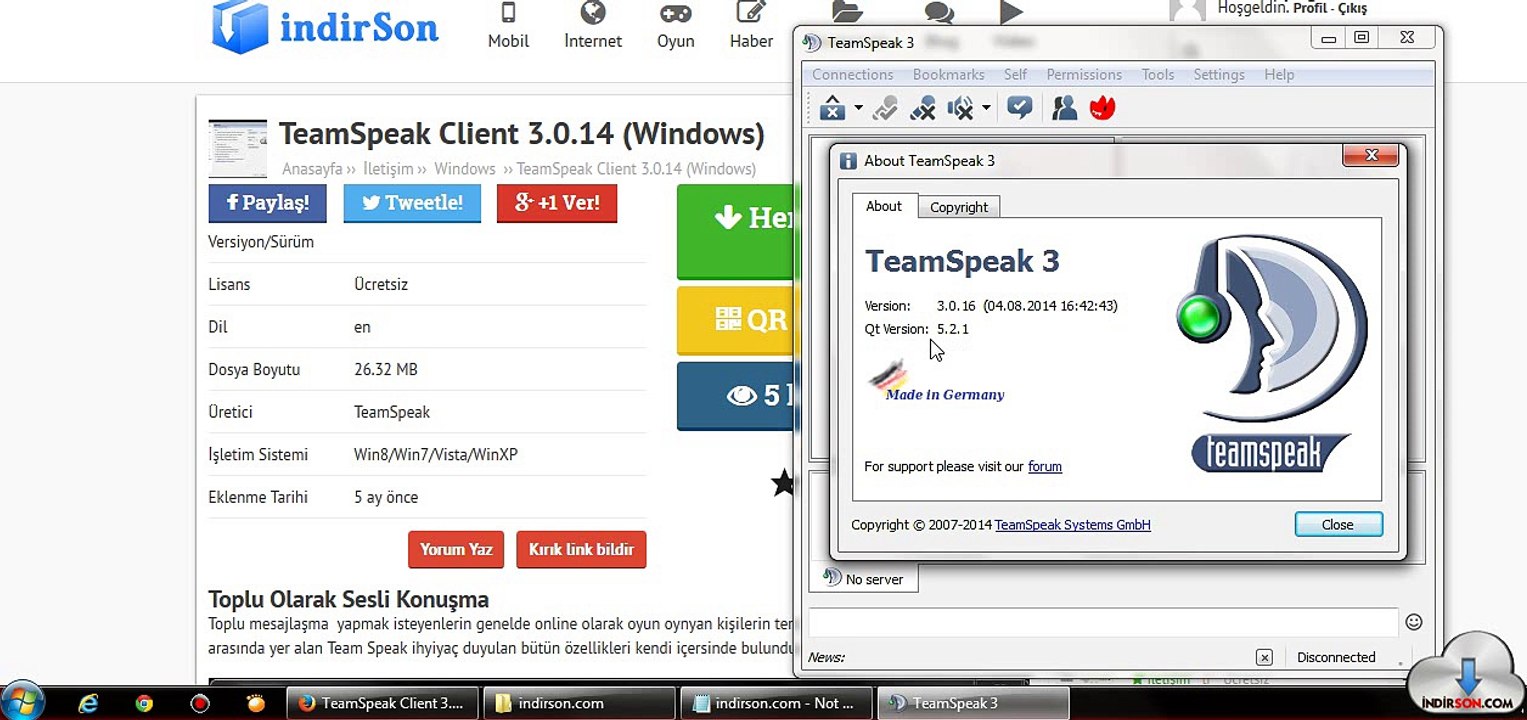1527x720 pixels.
Task: Dismiss the news ticker close icon
Action: point(1264,657)
